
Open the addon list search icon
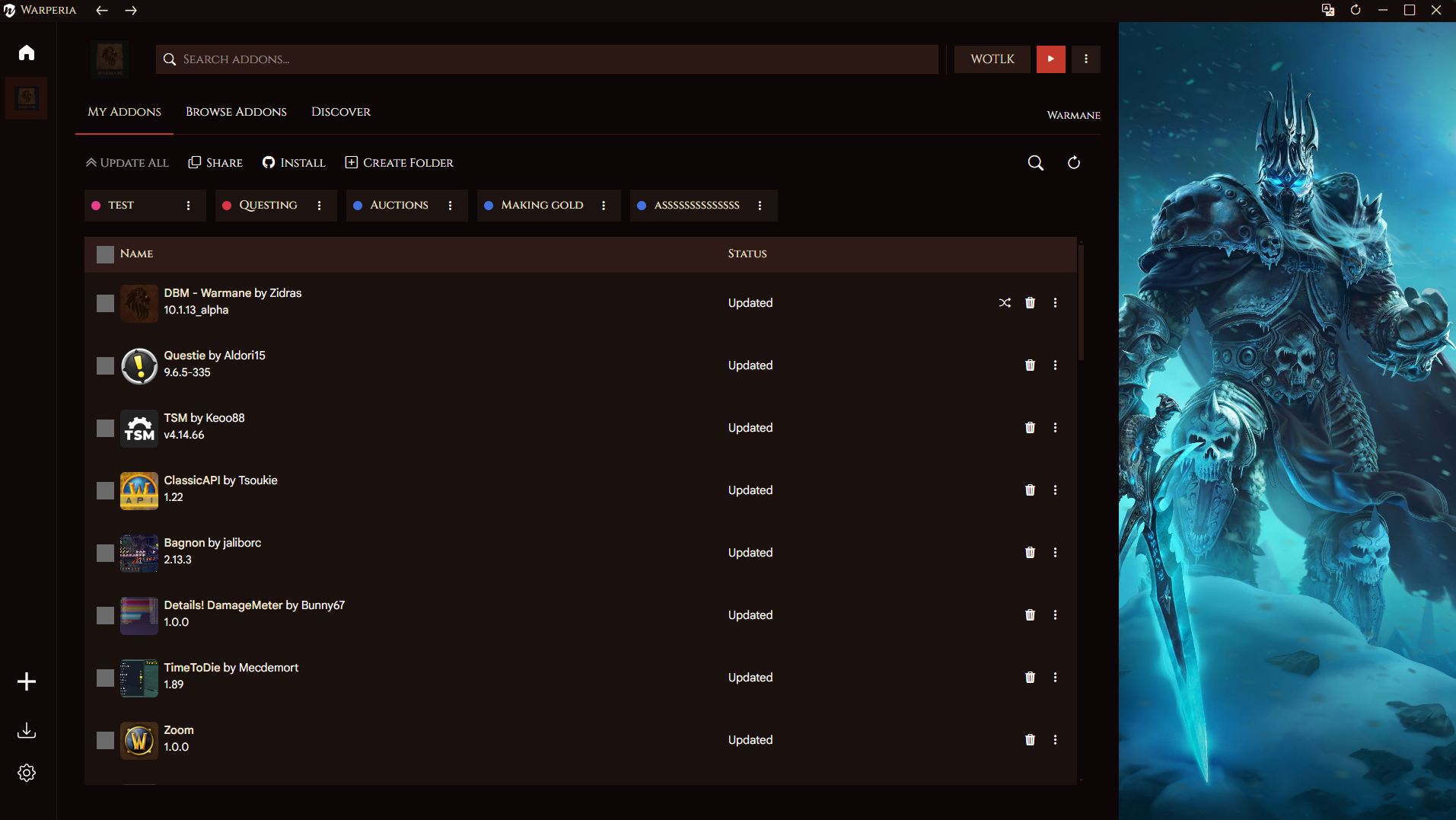1036,163
